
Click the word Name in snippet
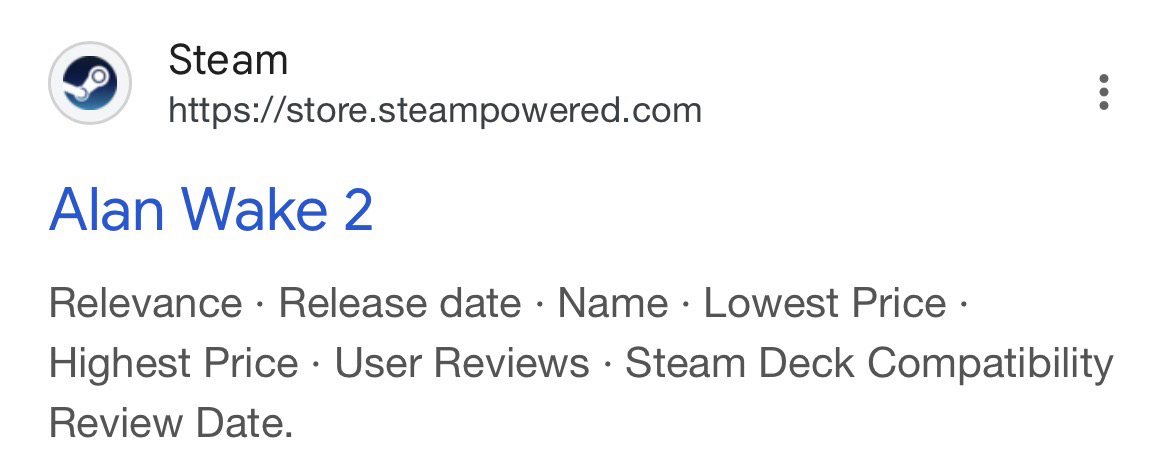coord(613,303)
